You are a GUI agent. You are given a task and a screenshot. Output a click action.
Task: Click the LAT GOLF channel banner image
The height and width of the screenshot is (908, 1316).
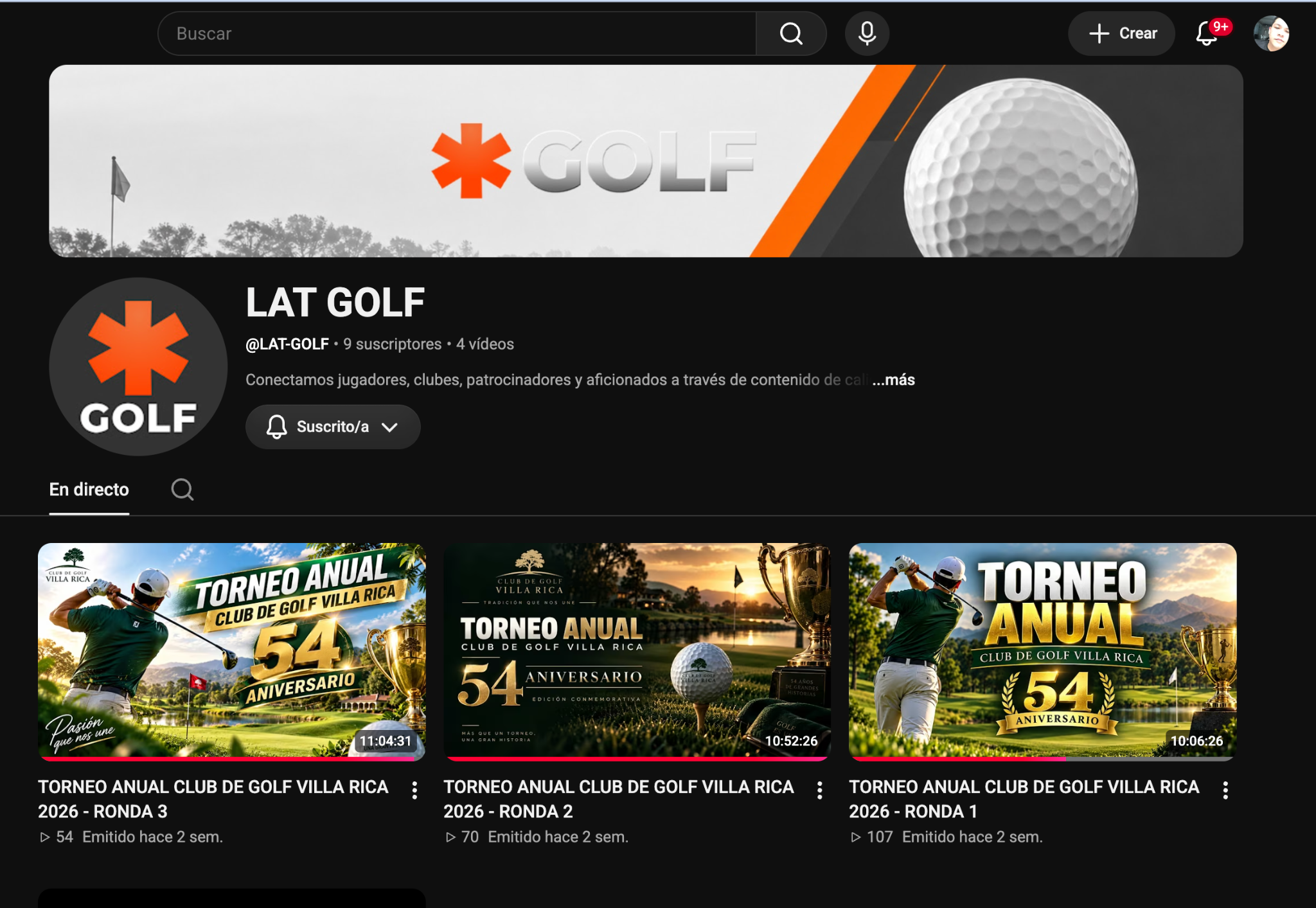tap(646, 161)
